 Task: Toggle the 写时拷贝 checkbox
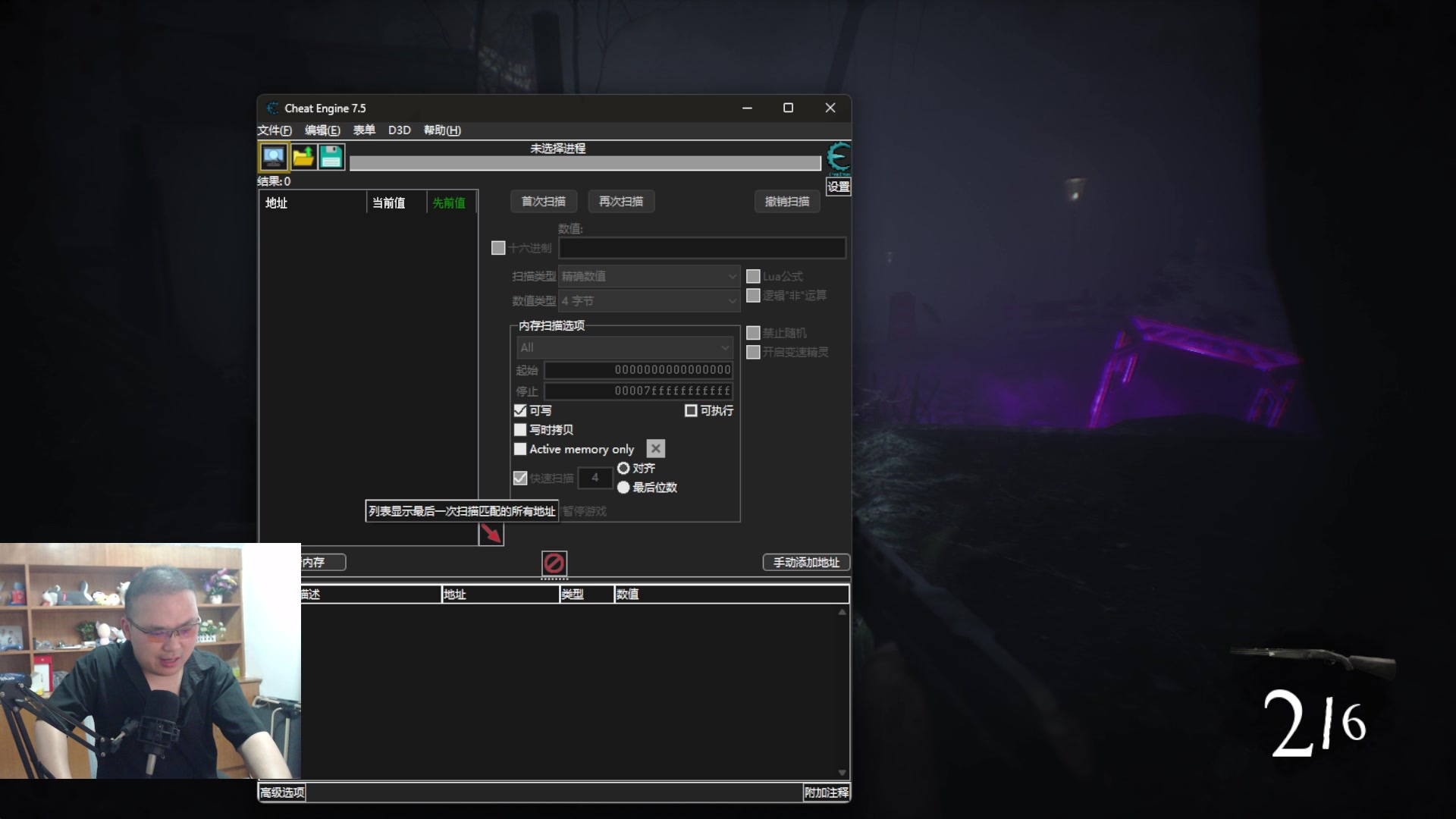520,430
